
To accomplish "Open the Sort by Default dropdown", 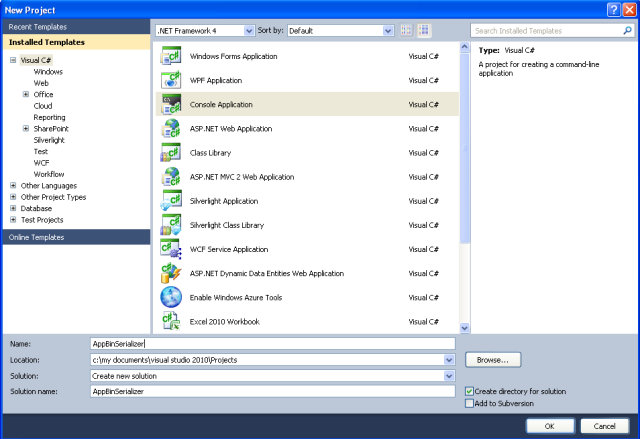I will click(341, 31).
